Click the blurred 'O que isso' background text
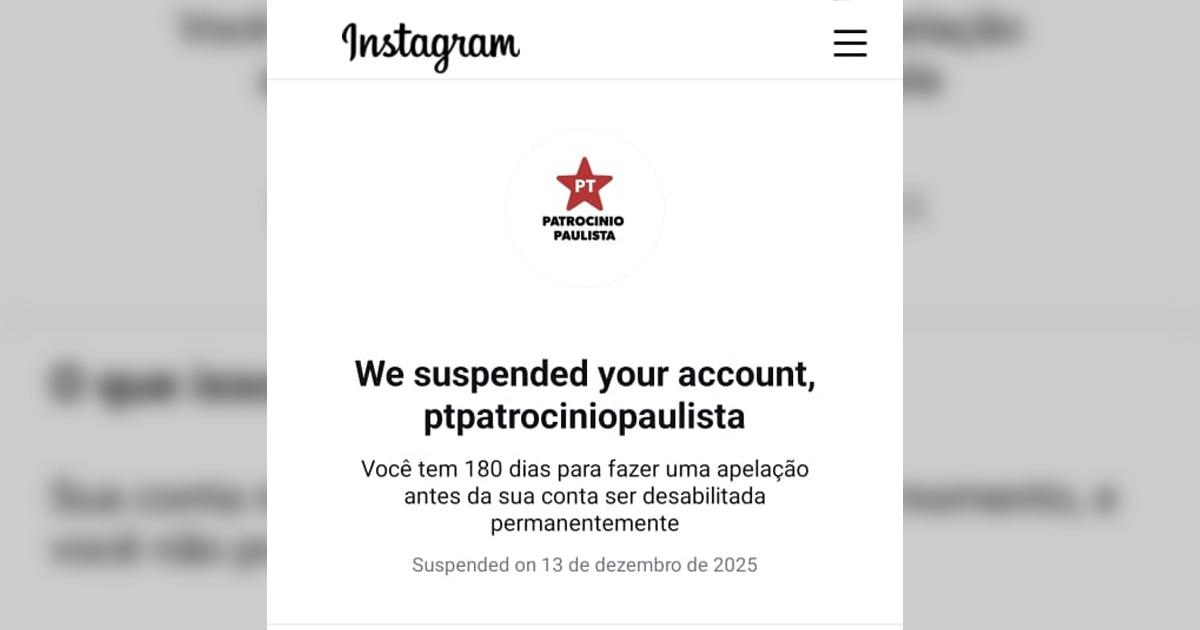The image size is (1200, 630). pyautogui.click(x=155, y=383)
